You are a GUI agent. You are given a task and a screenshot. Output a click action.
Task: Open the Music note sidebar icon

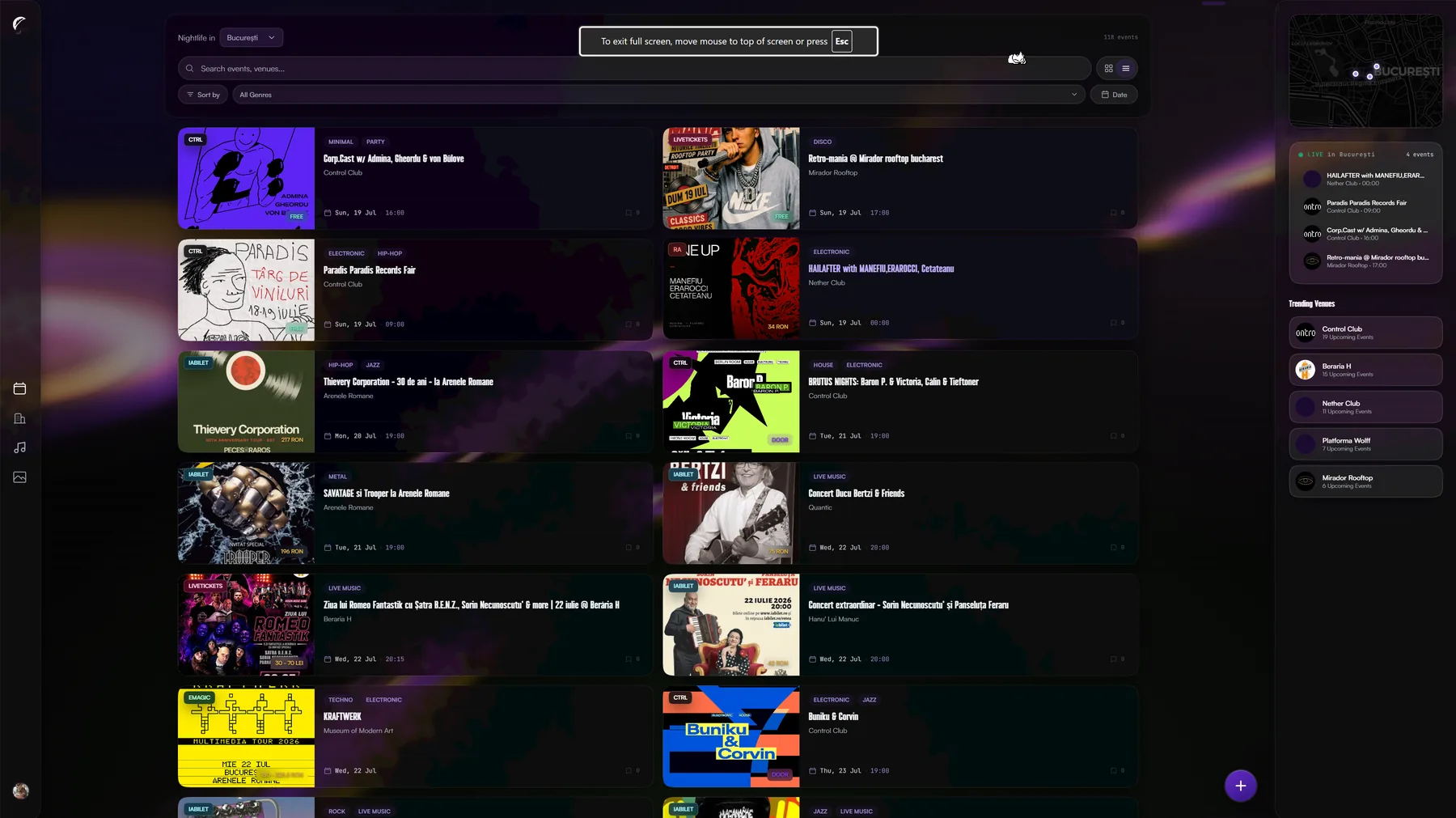click(x=20, y=447)
